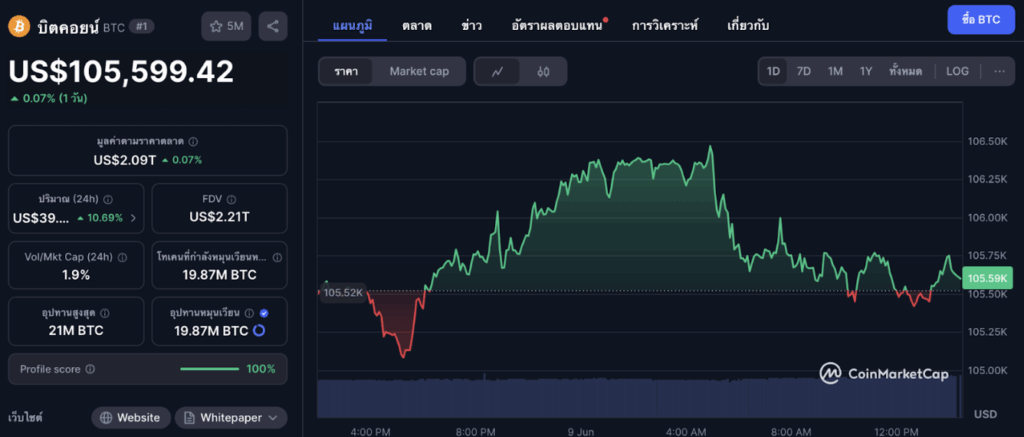Click the share icon button

[x=272, y=26]
